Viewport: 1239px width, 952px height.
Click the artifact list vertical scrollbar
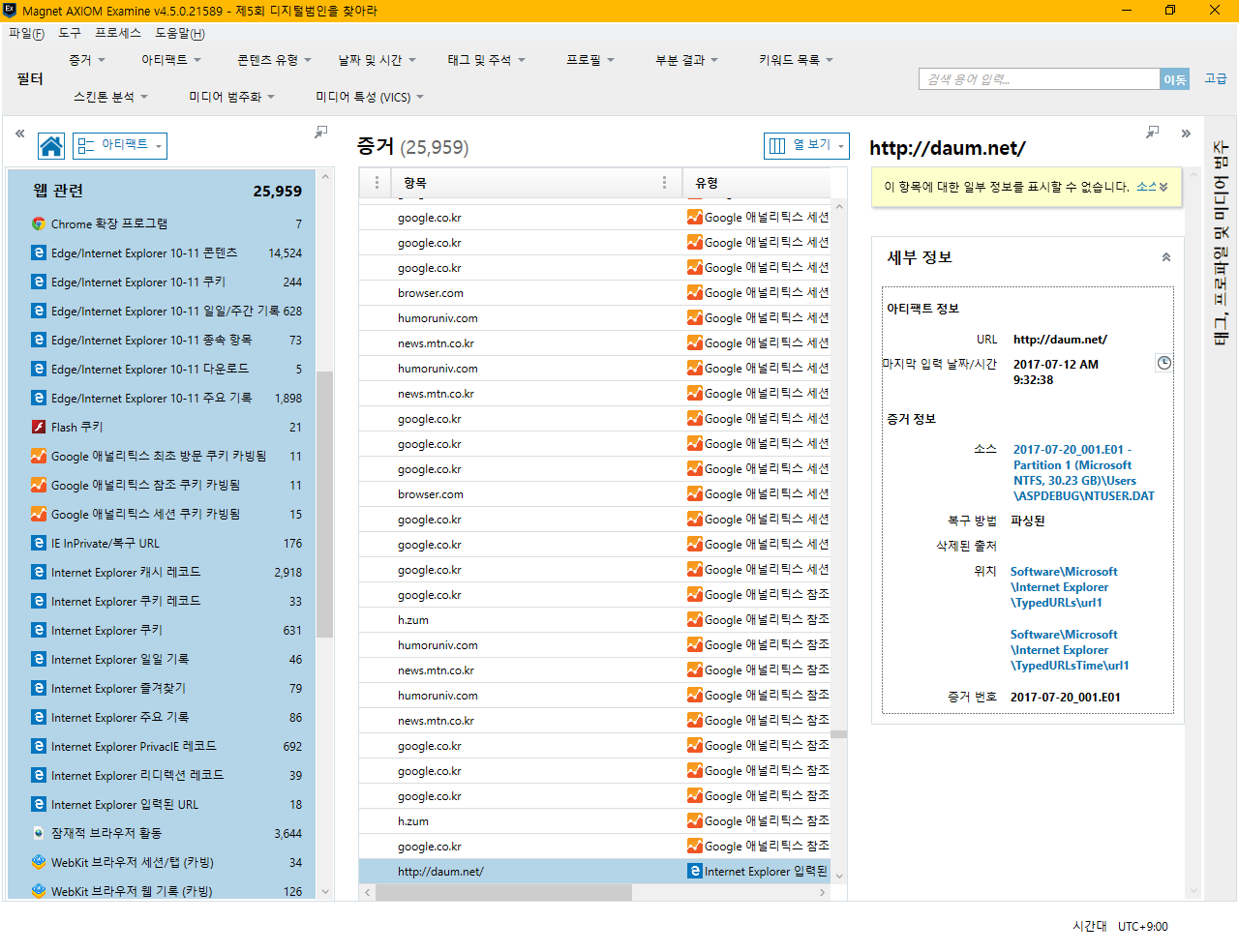tap(324, 503)
